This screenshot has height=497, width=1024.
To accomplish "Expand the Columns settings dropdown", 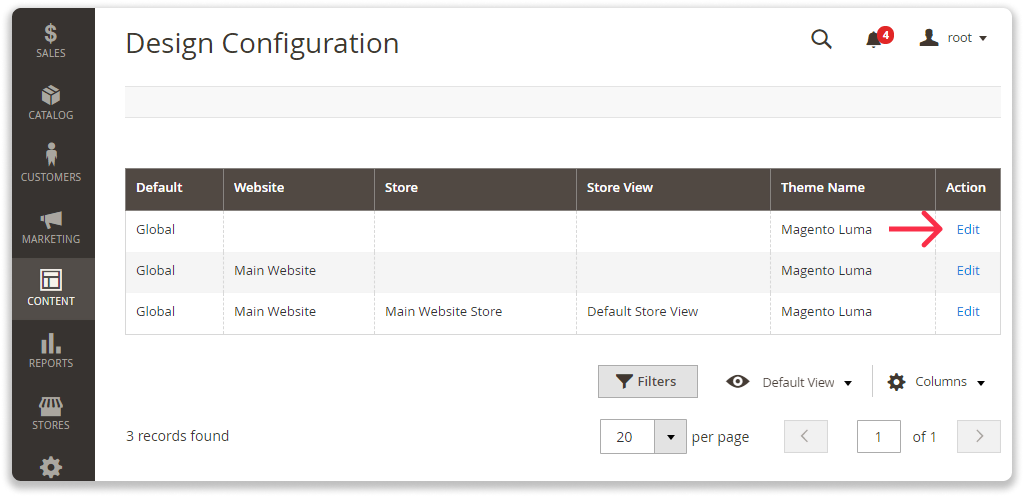I will pos(936,382).
